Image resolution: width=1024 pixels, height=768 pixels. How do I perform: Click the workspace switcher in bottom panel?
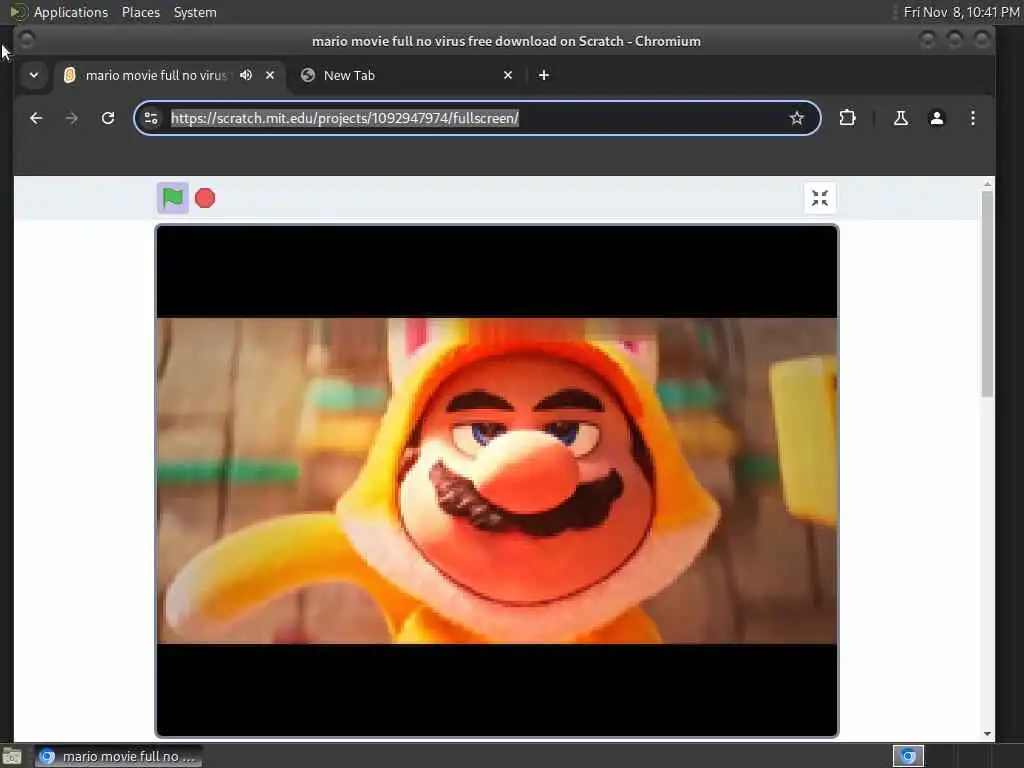(x=908, y=756)
